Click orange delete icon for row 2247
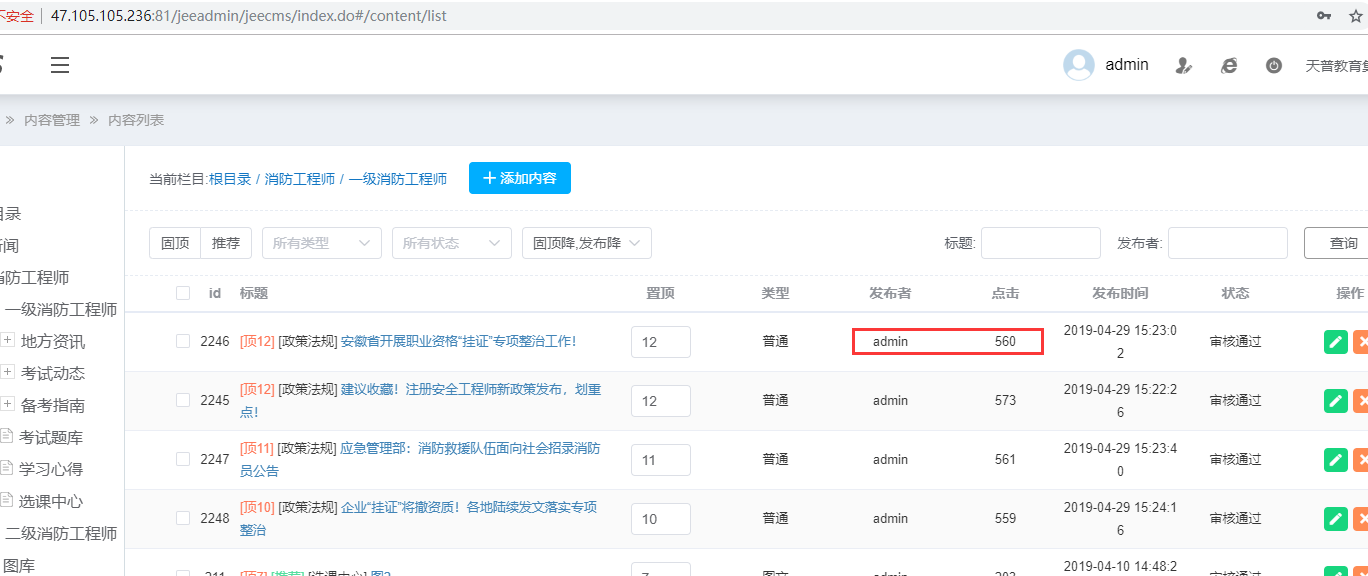Viewport: 1368px width, 576px height. (x=1361, y=459)
